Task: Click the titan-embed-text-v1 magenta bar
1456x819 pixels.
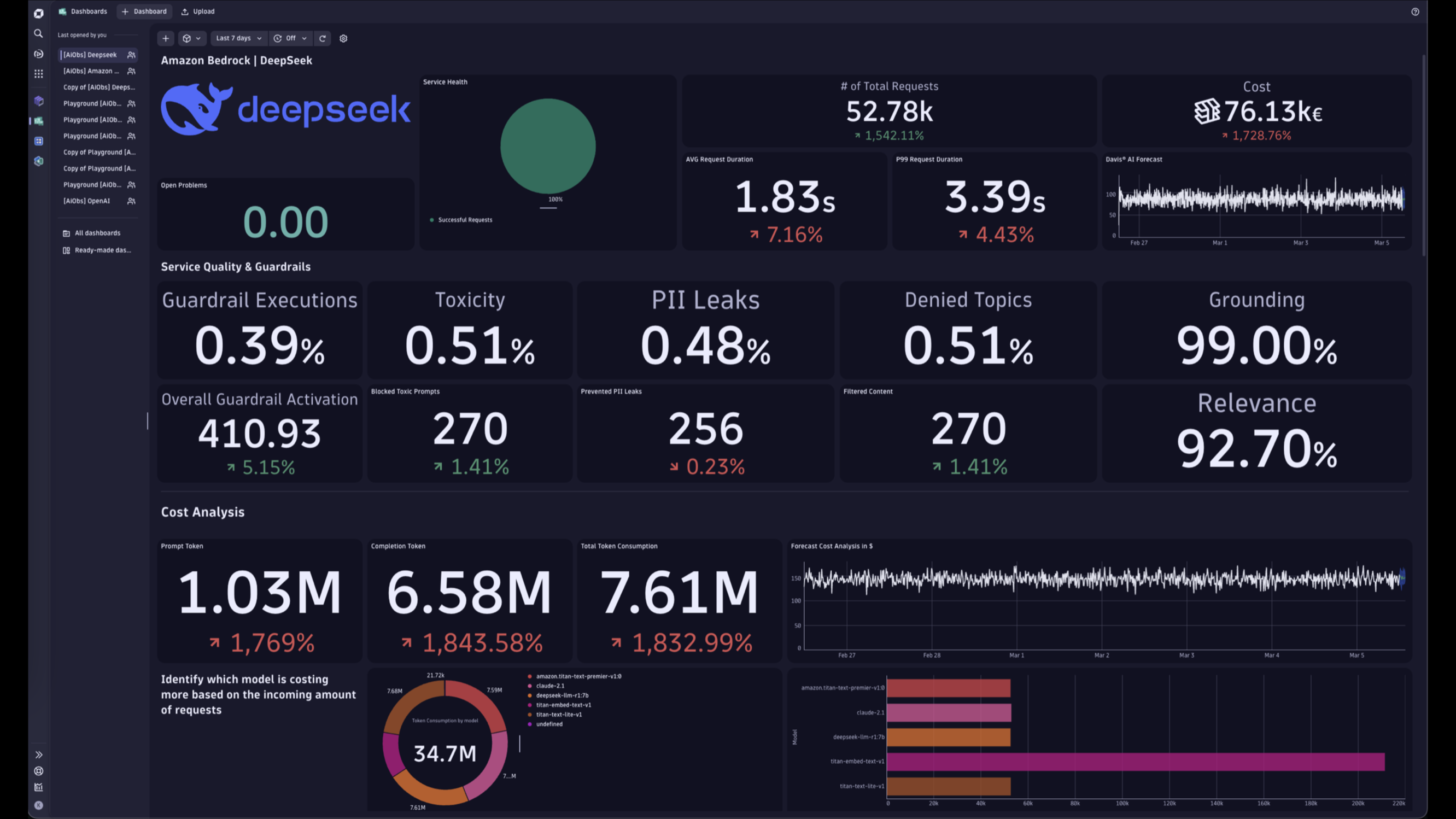Action: [x=1136, y=762]
